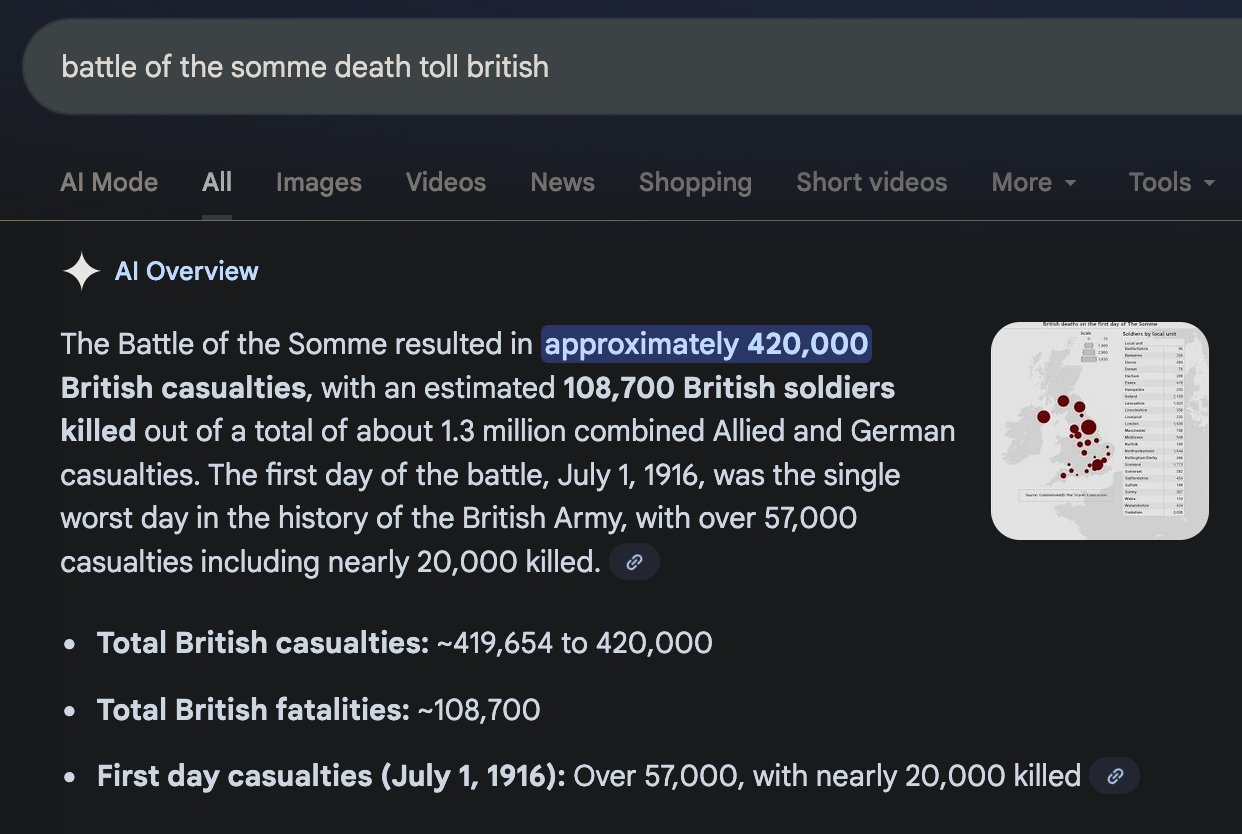
Task: Click the source link icon after first paragraph
Action: click(x=634, y=562)
